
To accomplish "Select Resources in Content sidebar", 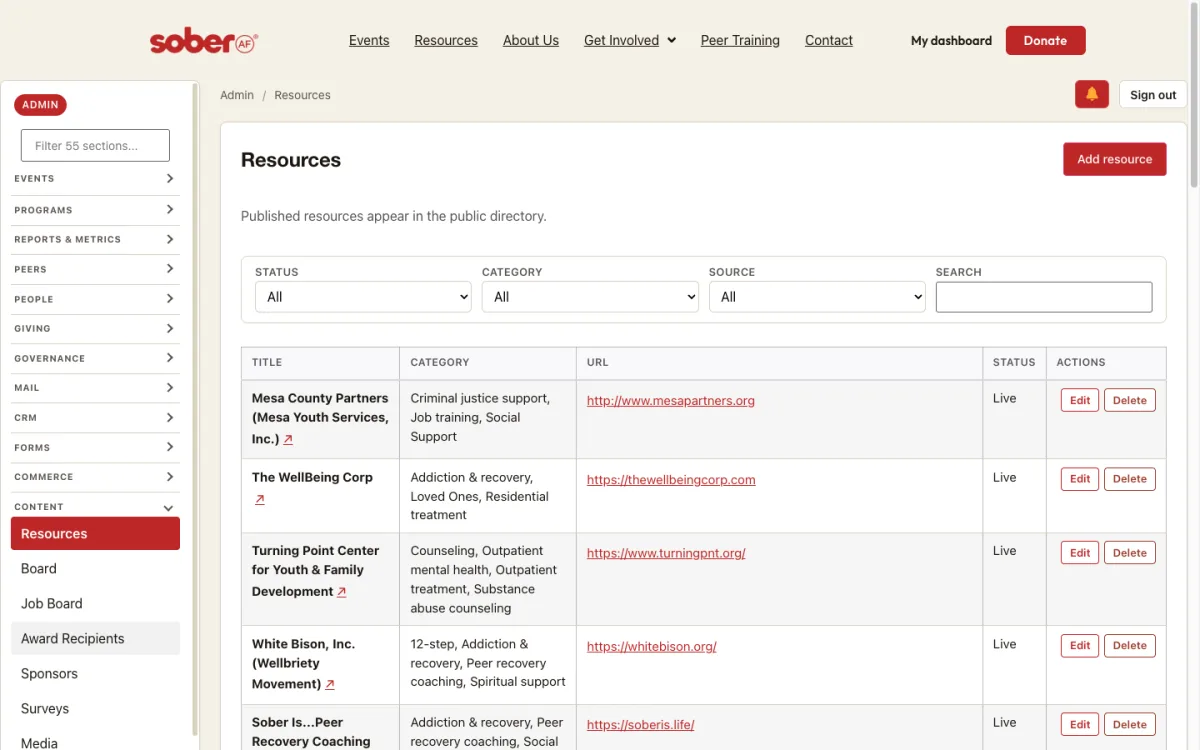I will pyautogui.click(x=95, y=534).
